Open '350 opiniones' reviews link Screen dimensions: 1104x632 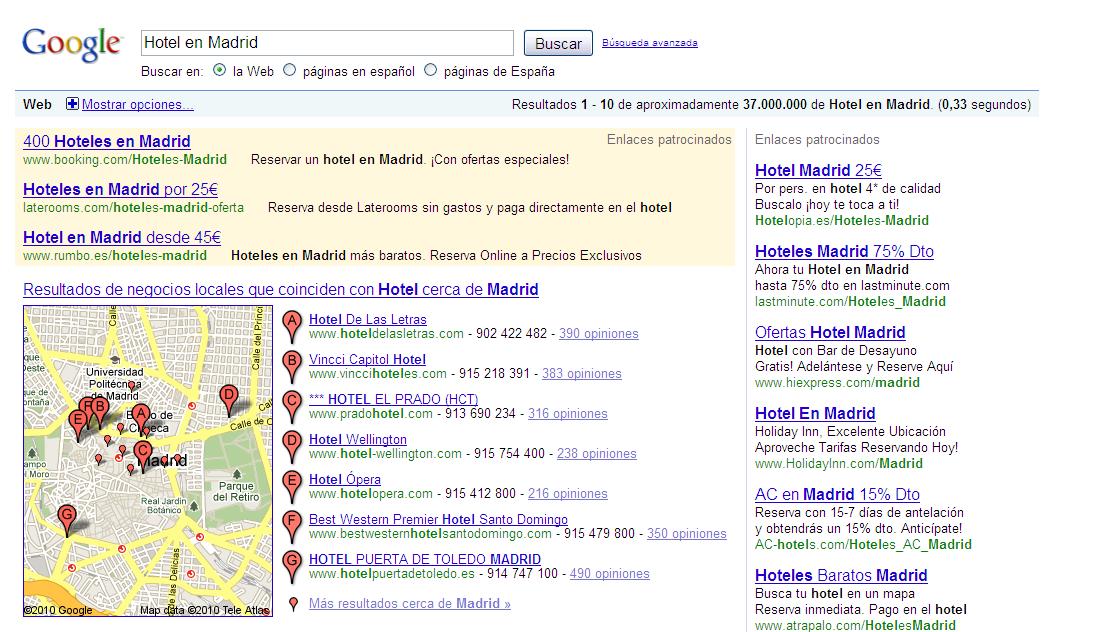(x=686, y=533)
